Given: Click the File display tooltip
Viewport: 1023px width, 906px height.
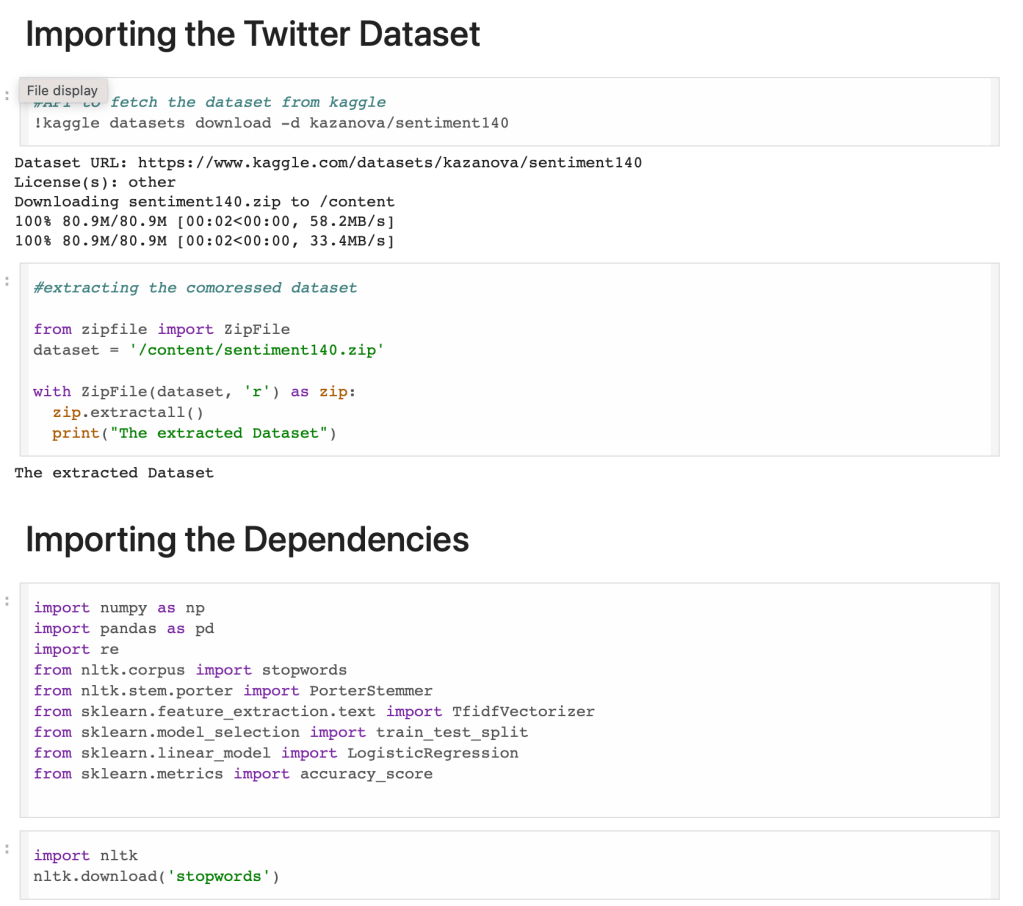Looking at the screenshot, I should [x=62, y=90].
